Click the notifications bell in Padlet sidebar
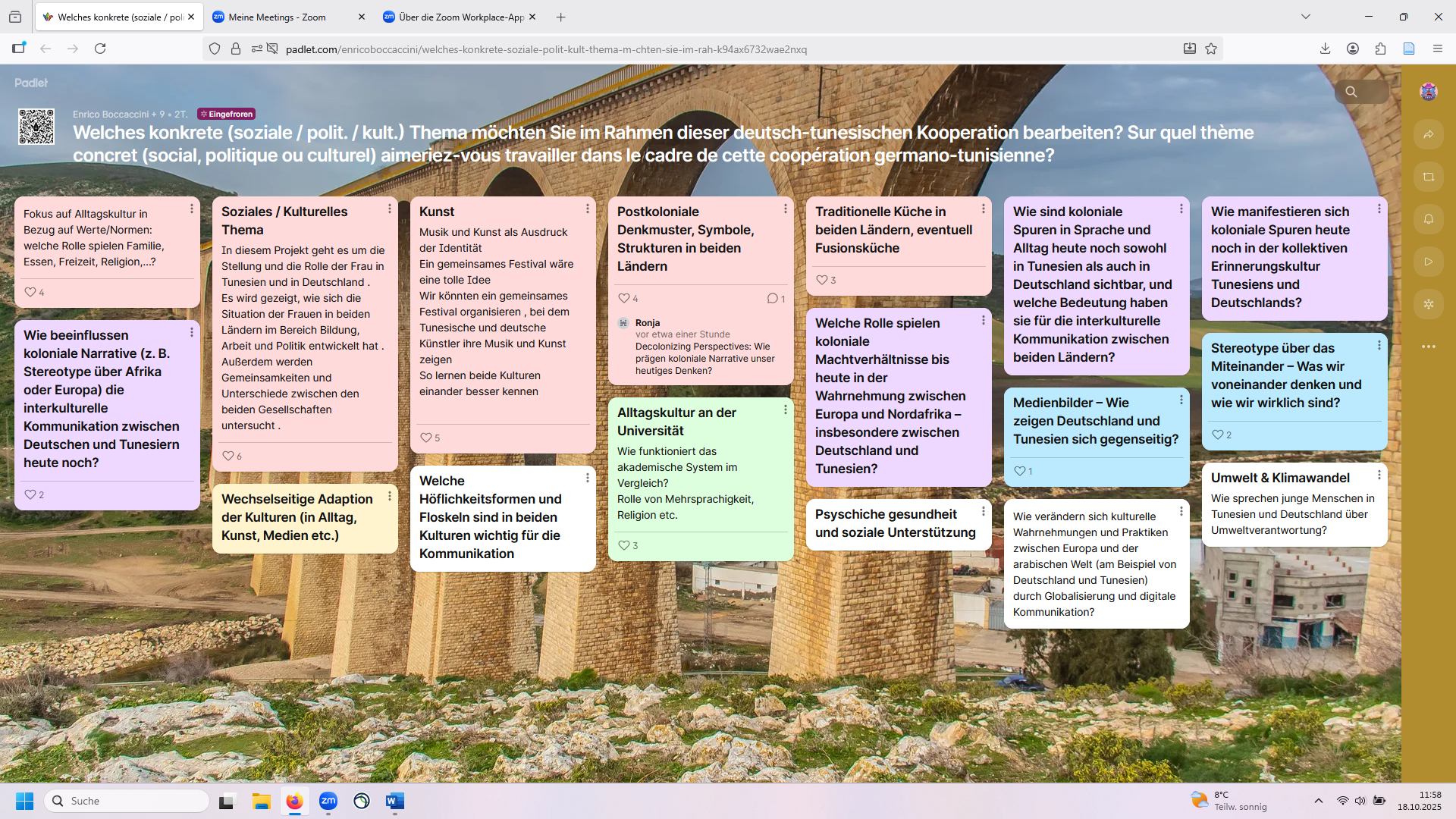The image size is (1456, 819). (x=1428, y=219)
